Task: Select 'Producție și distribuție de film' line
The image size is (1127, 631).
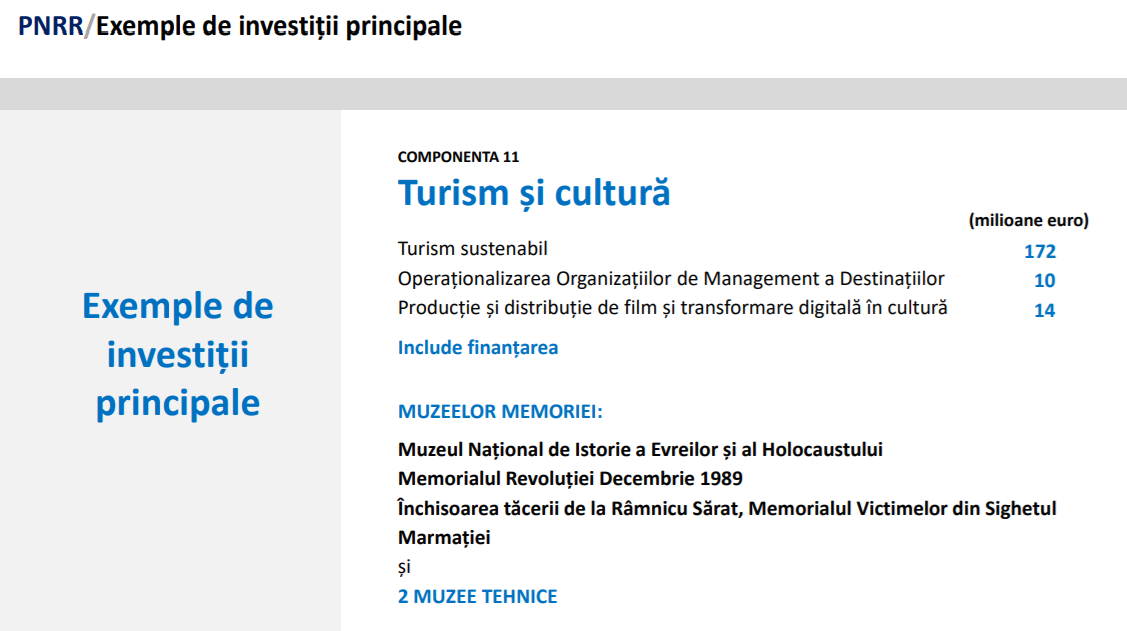Action: (x=673, y=308)
